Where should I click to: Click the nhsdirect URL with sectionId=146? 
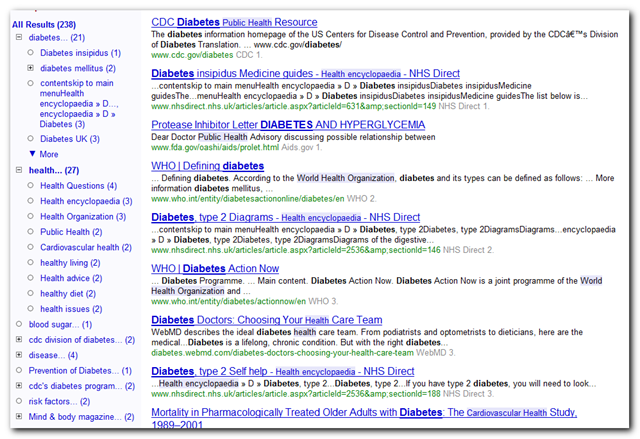point(296,250)
